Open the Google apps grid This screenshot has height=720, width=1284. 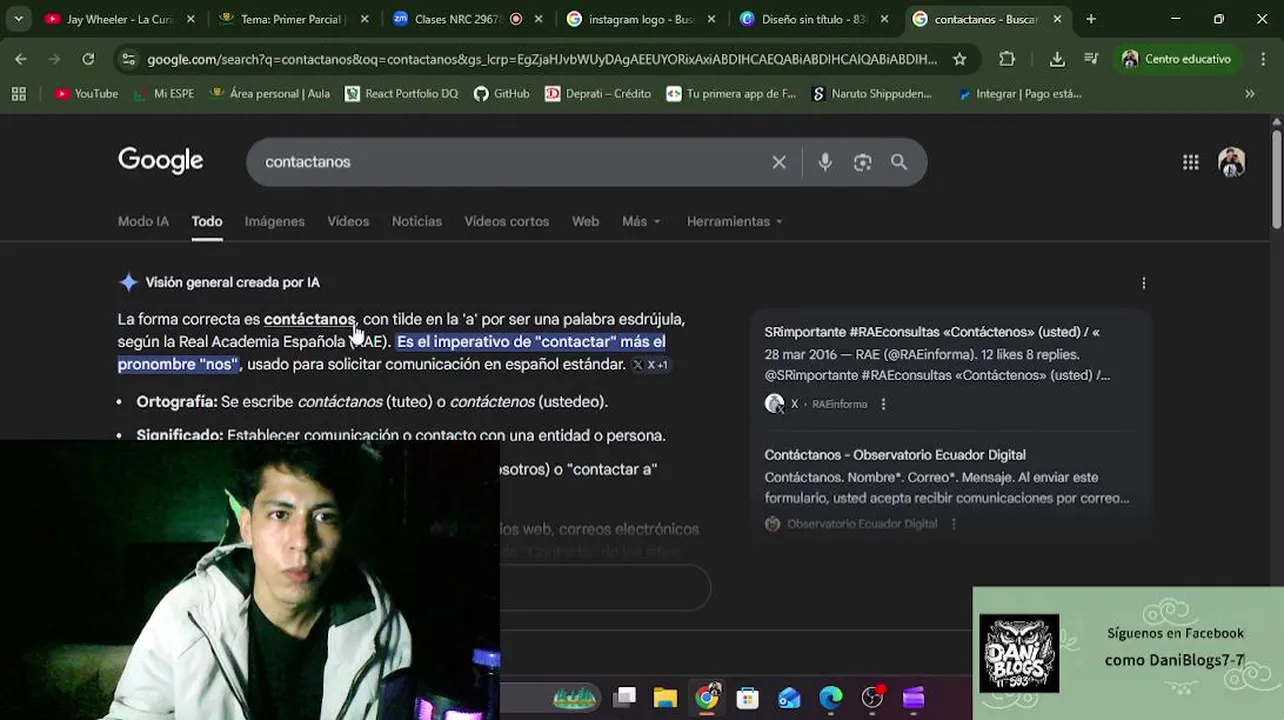[1190, 162]
